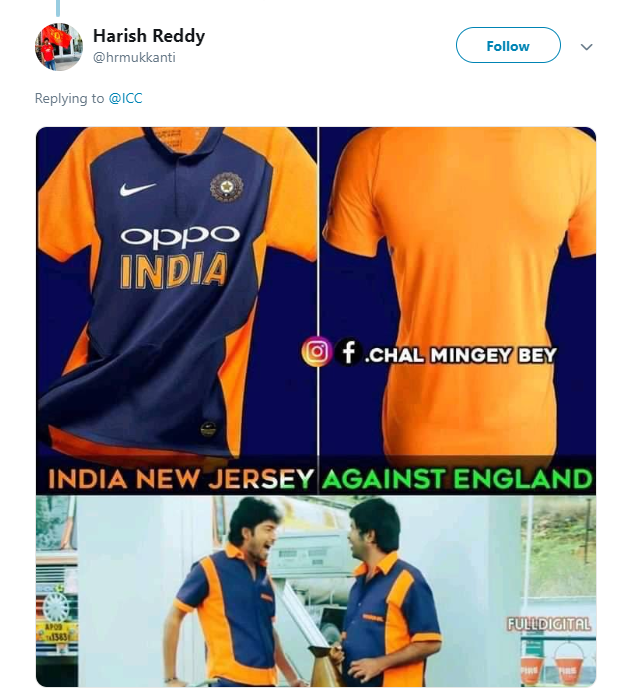Click the small round logo at the jersey hem

pos(208,428)
